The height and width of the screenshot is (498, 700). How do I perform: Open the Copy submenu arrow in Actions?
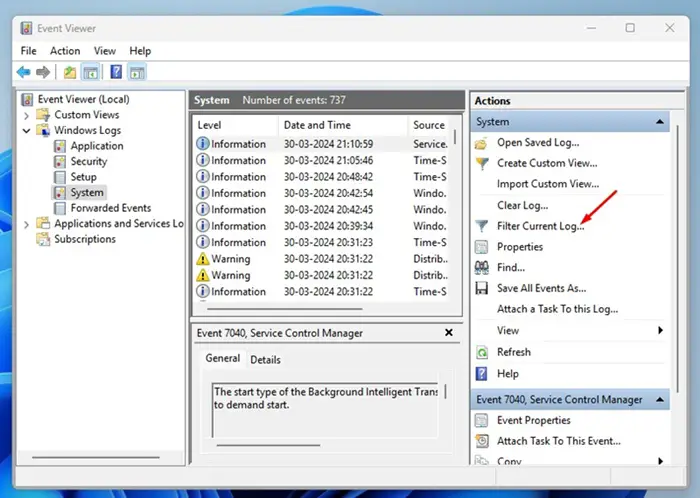(x=660, y=461)
